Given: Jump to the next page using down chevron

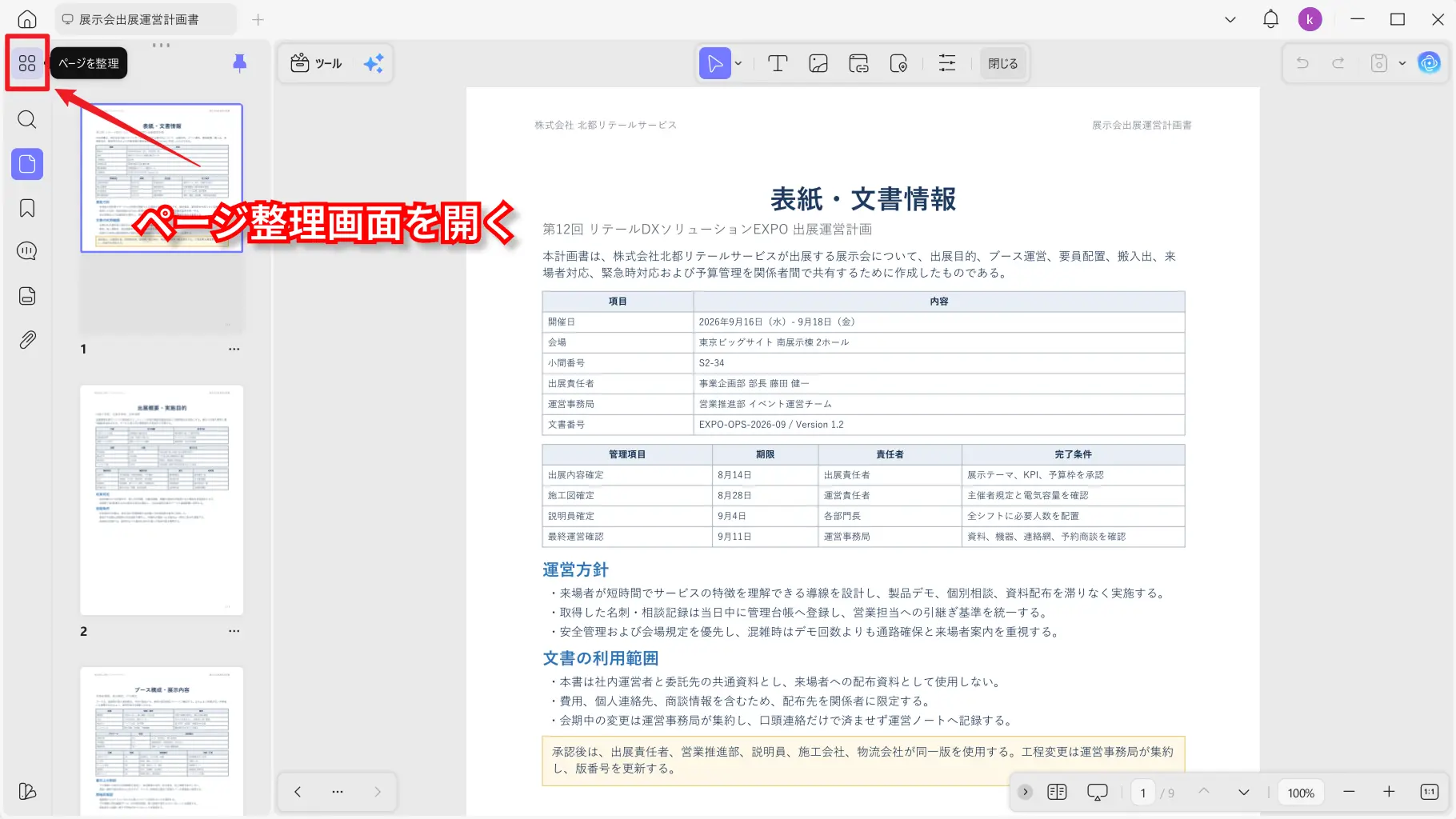Looking at the screenshot, I should 1244,792.
